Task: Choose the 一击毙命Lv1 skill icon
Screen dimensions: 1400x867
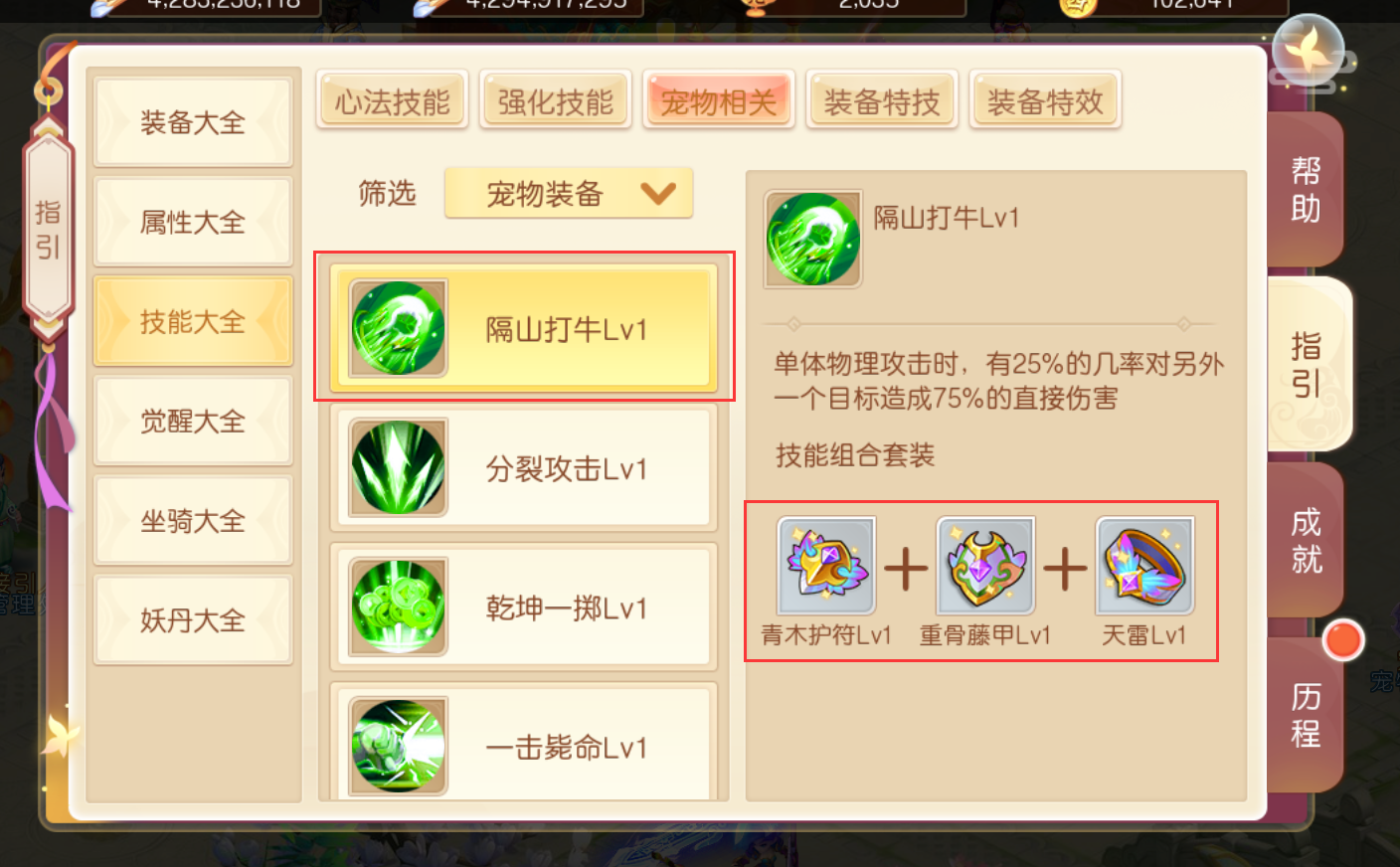Action: (398, 746)
